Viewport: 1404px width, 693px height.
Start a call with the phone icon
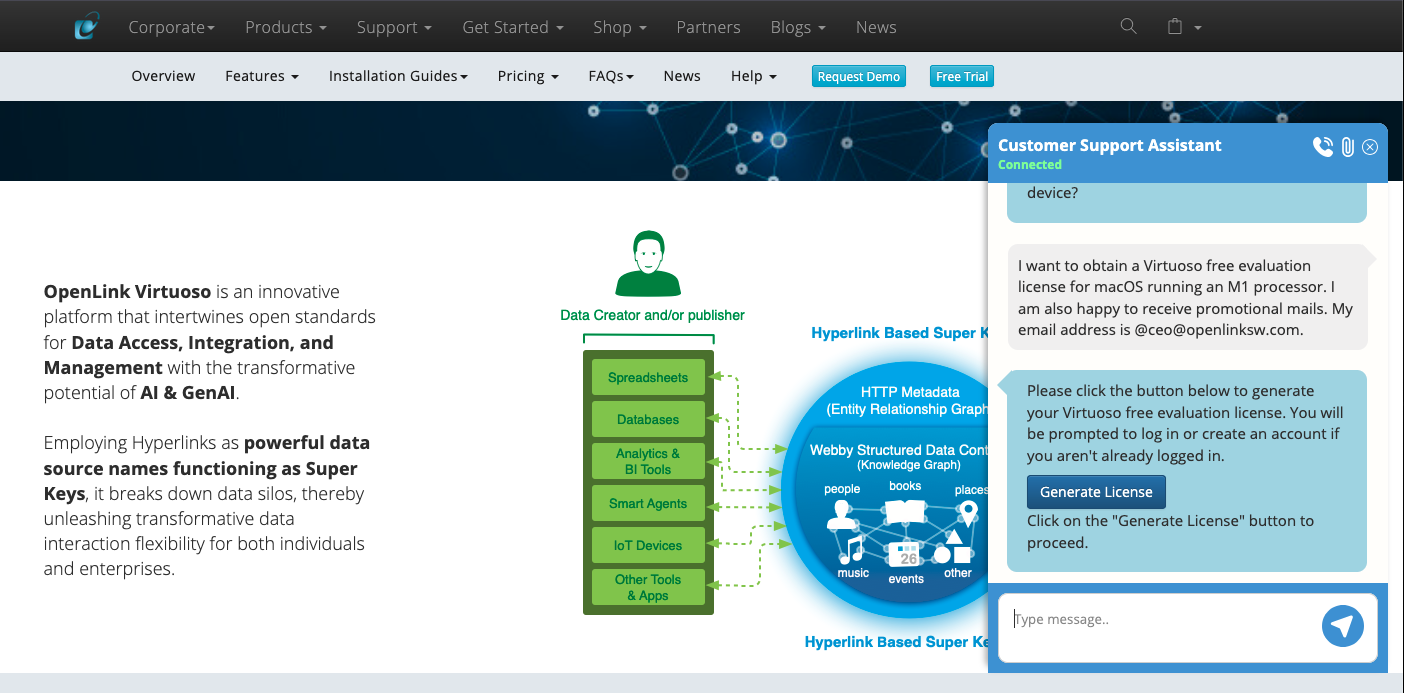(x=1323, y=147)
